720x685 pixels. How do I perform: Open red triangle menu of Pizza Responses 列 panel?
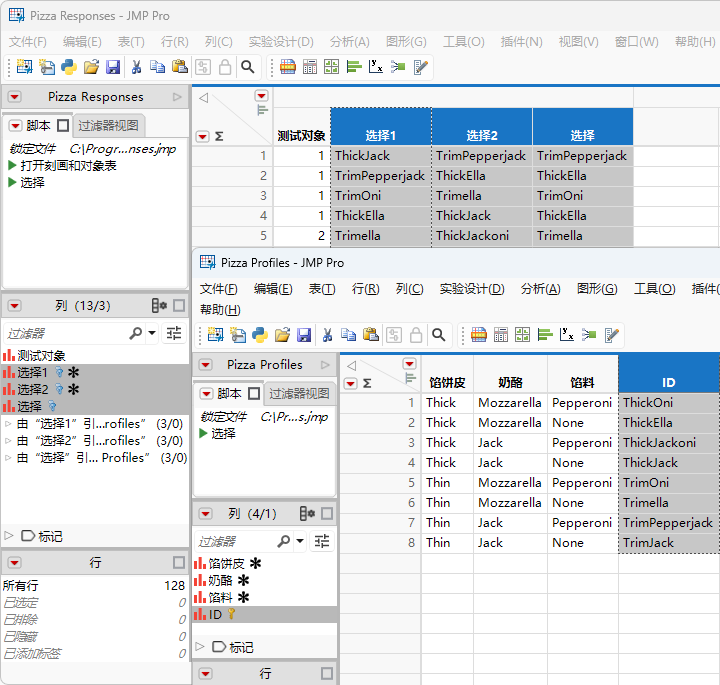15,306
